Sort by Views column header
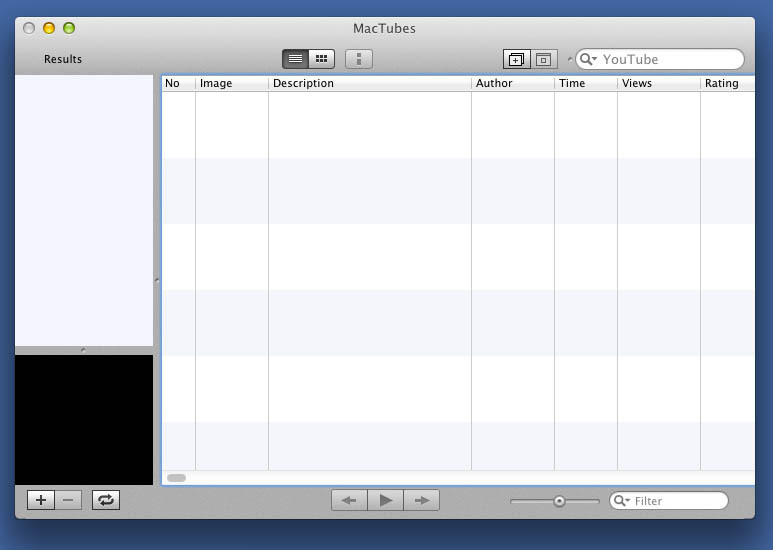Viewport: 773px width, 550px height. (659, 83)
